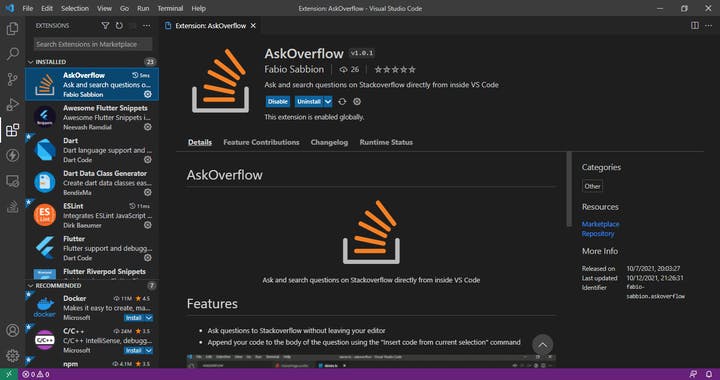Open manage gear for Flutter extension
The image size is (720, 380).
147,257
